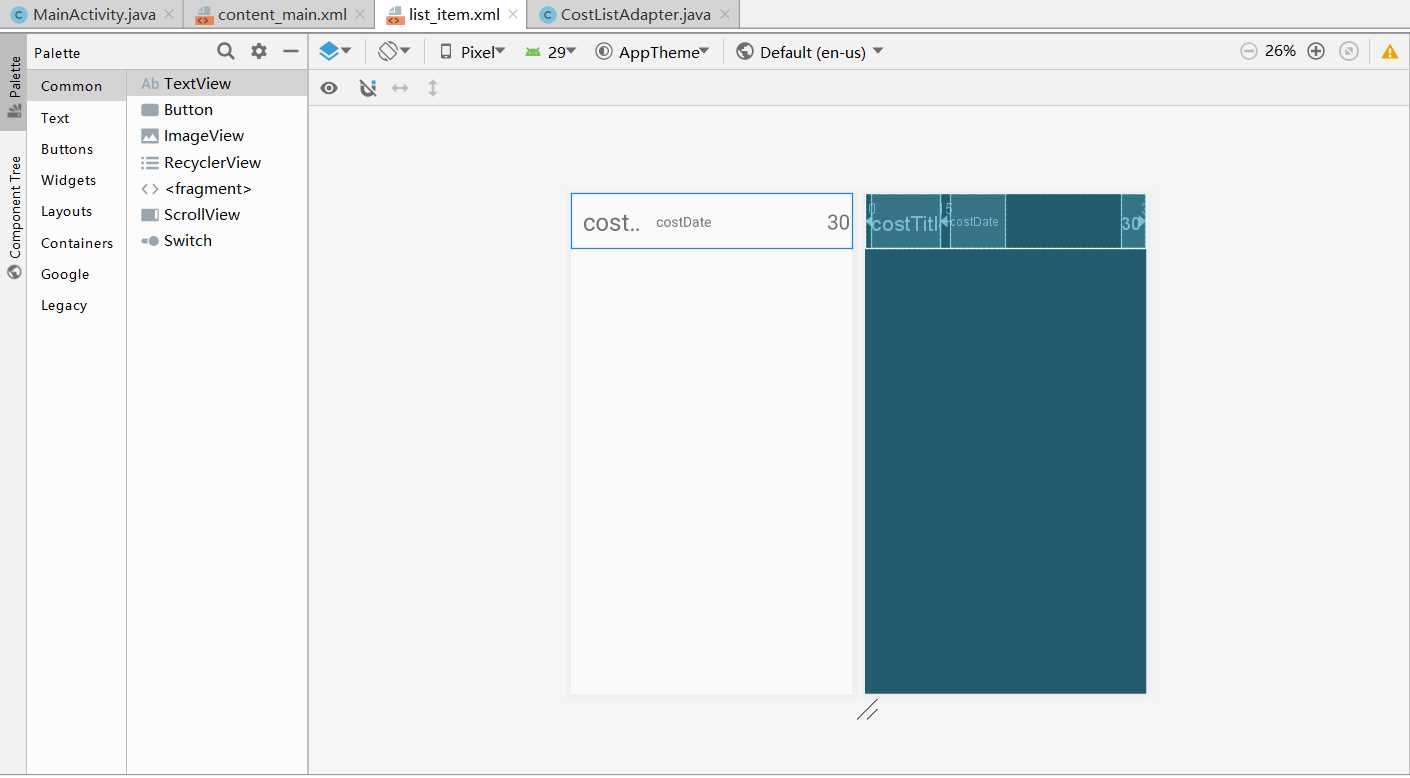Select the Buttons palette category
The image size is (1410, 778).
pos(77,149)
